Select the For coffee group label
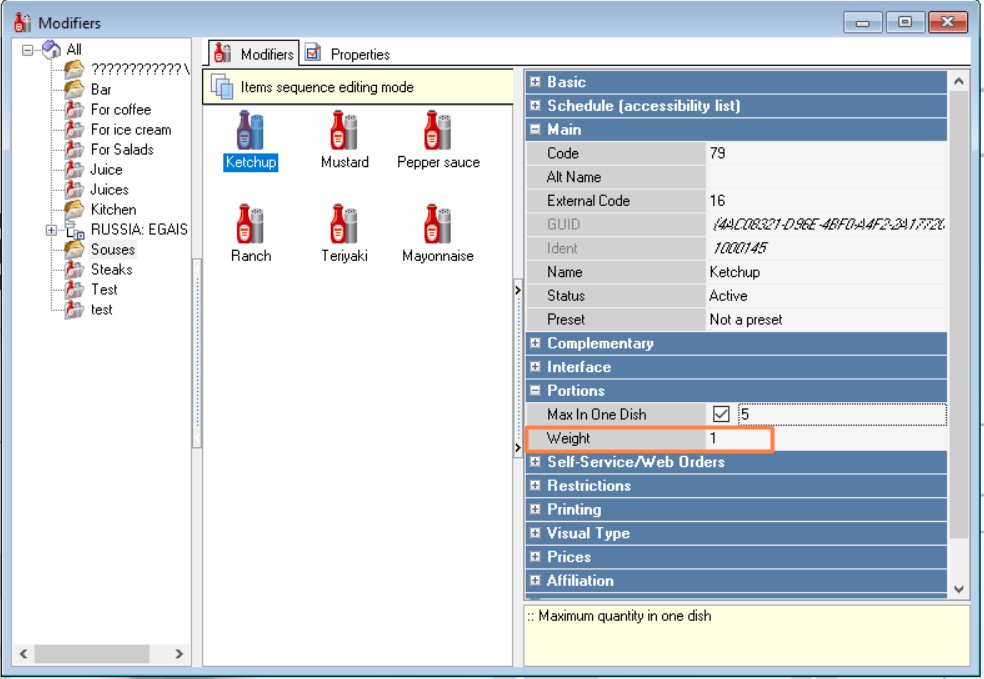Screen dimensions: 984x679 click(x=121, y=110)
